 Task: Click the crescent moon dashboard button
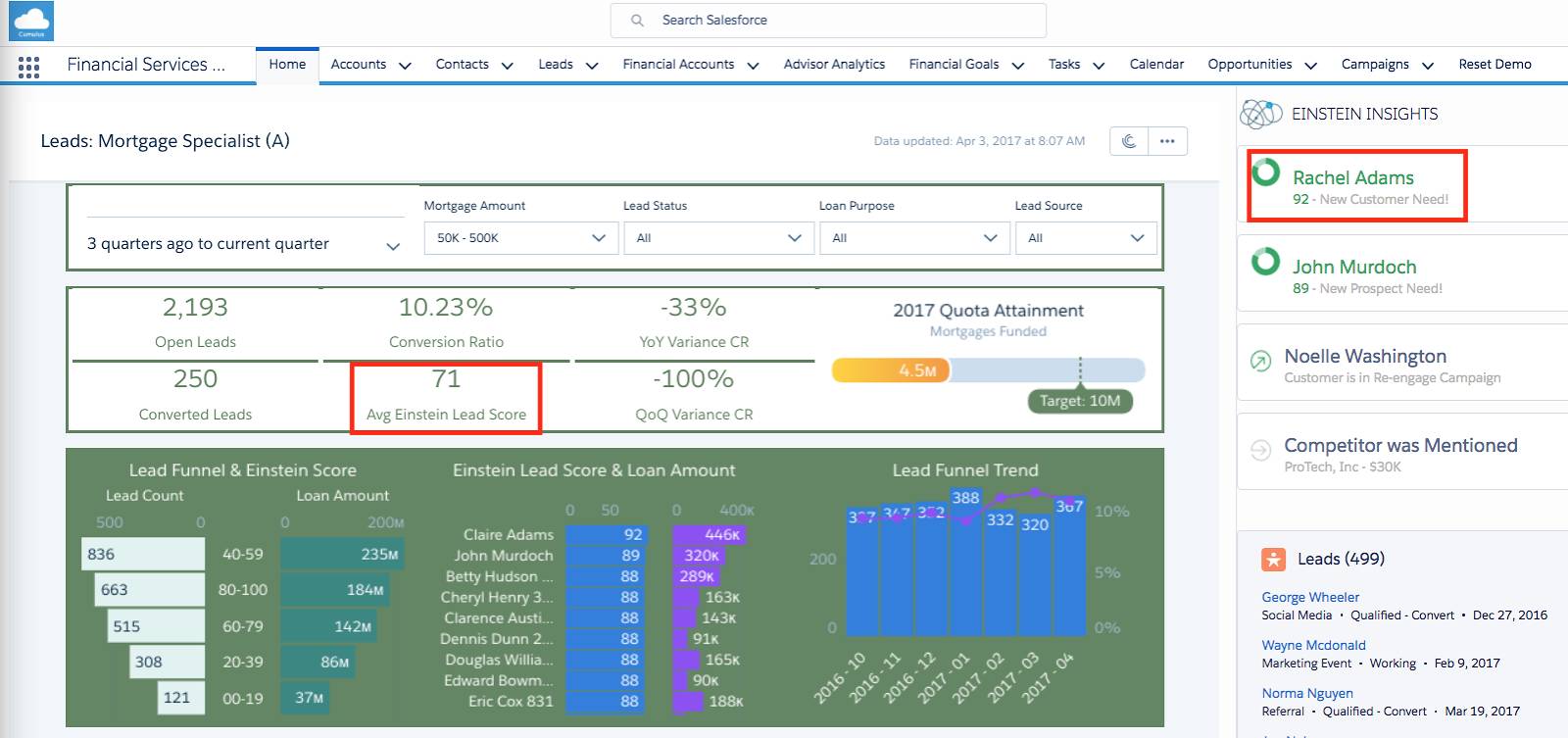point(1129,141)
